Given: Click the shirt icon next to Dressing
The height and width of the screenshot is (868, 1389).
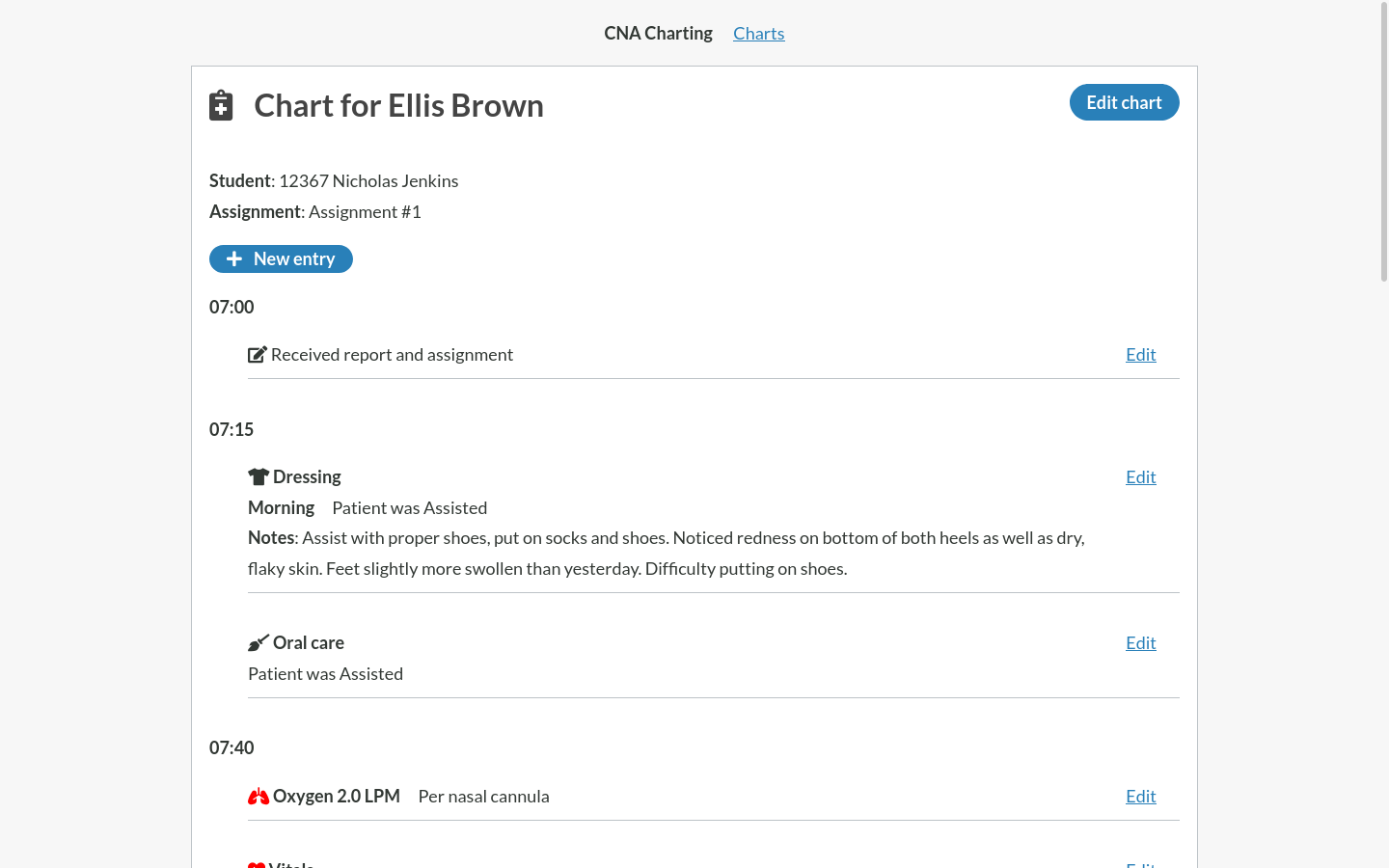Looking at the screenshot, I should (258, 476).
